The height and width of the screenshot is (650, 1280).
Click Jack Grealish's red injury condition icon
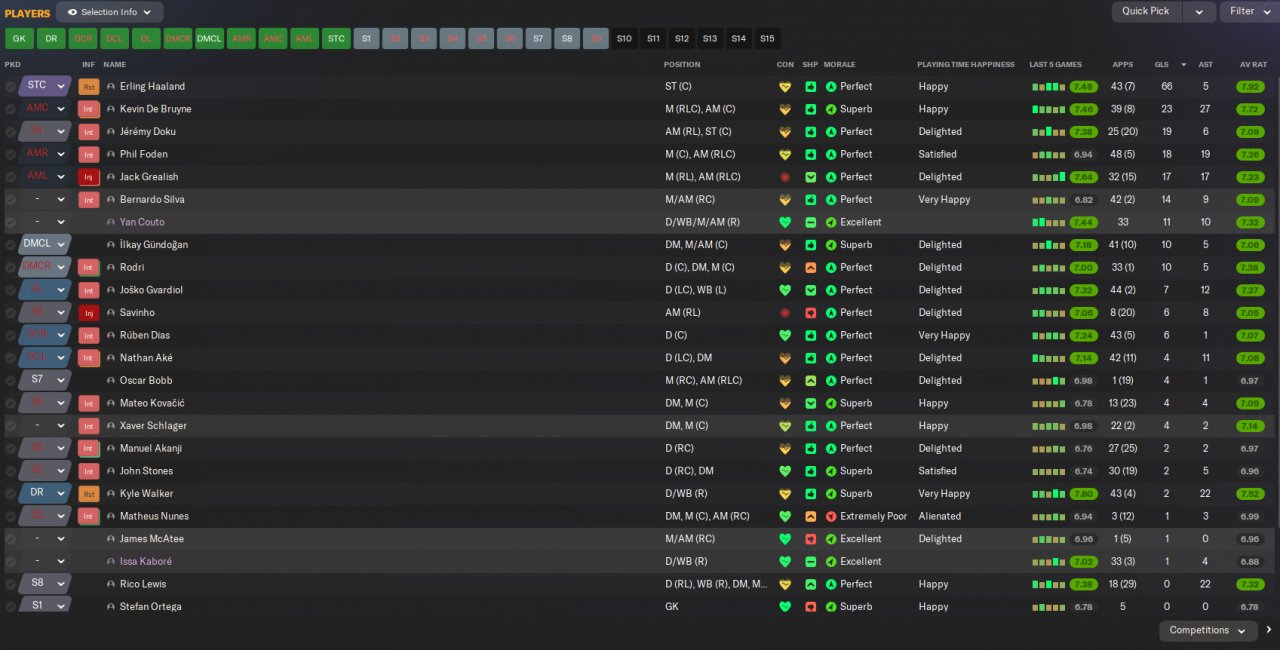(x=785, y=177)
